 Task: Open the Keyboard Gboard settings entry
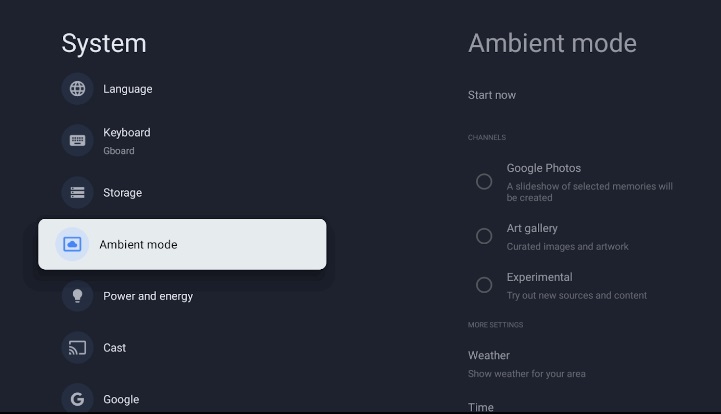(127, 141)
